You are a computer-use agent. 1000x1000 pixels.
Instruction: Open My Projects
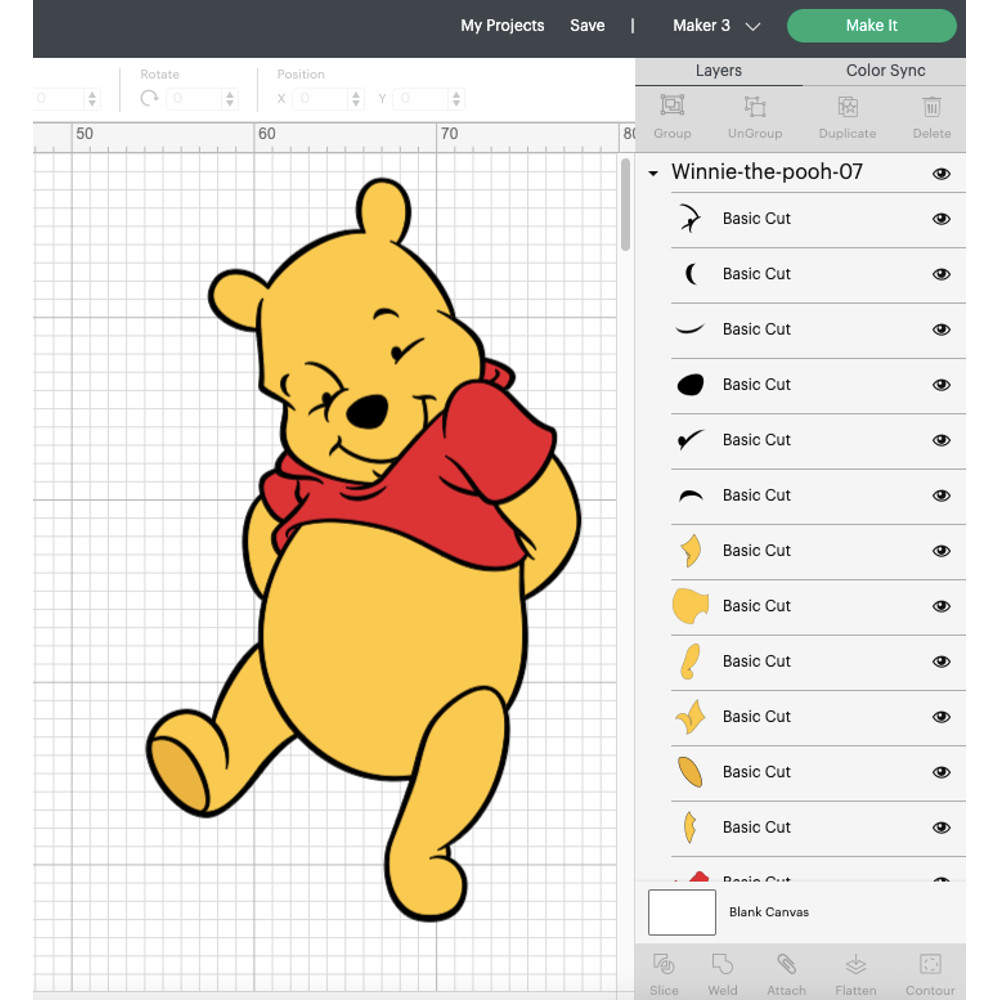click(502, 26)
